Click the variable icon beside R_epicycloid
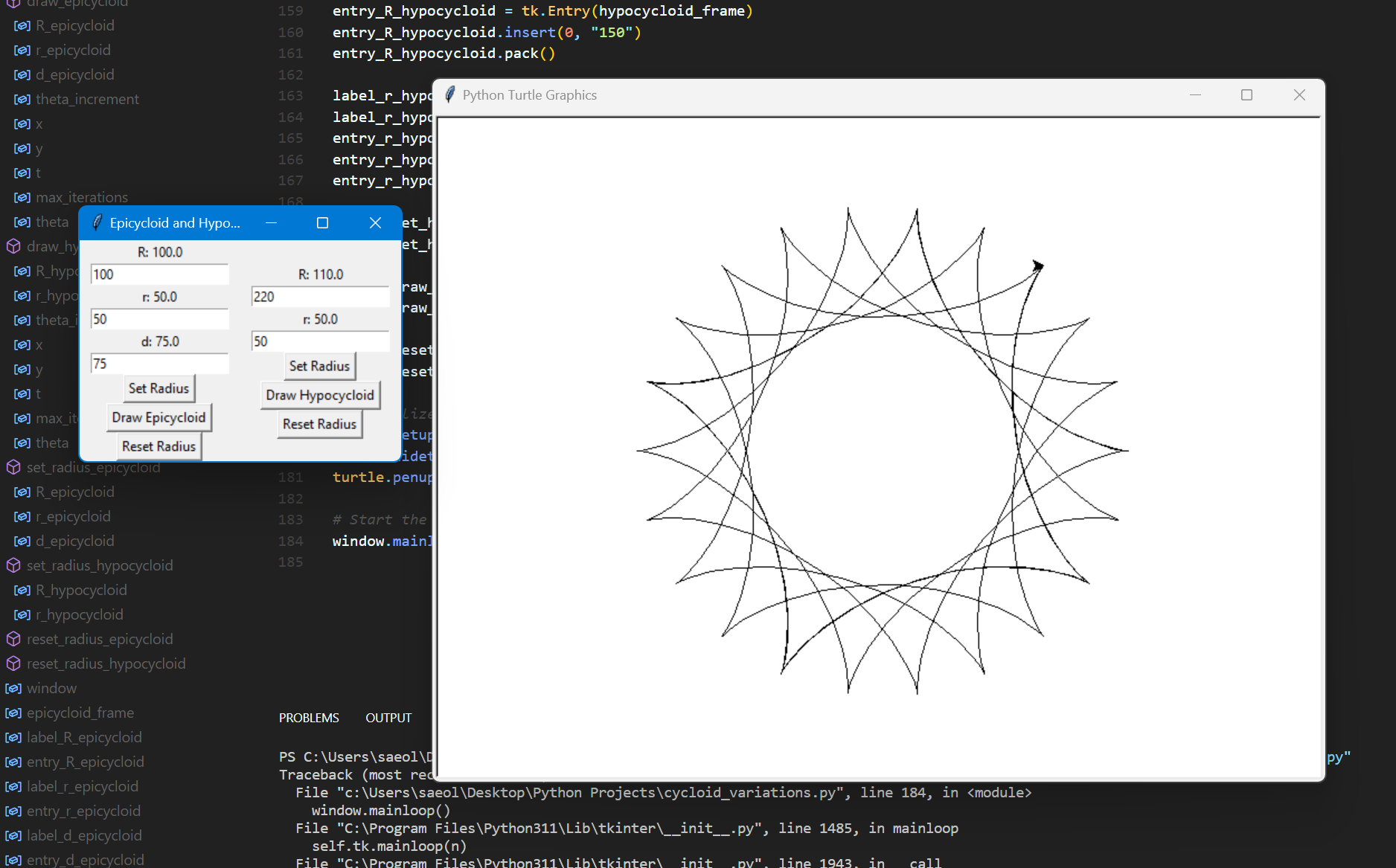The image size is (1396, 868). (22, 25)
